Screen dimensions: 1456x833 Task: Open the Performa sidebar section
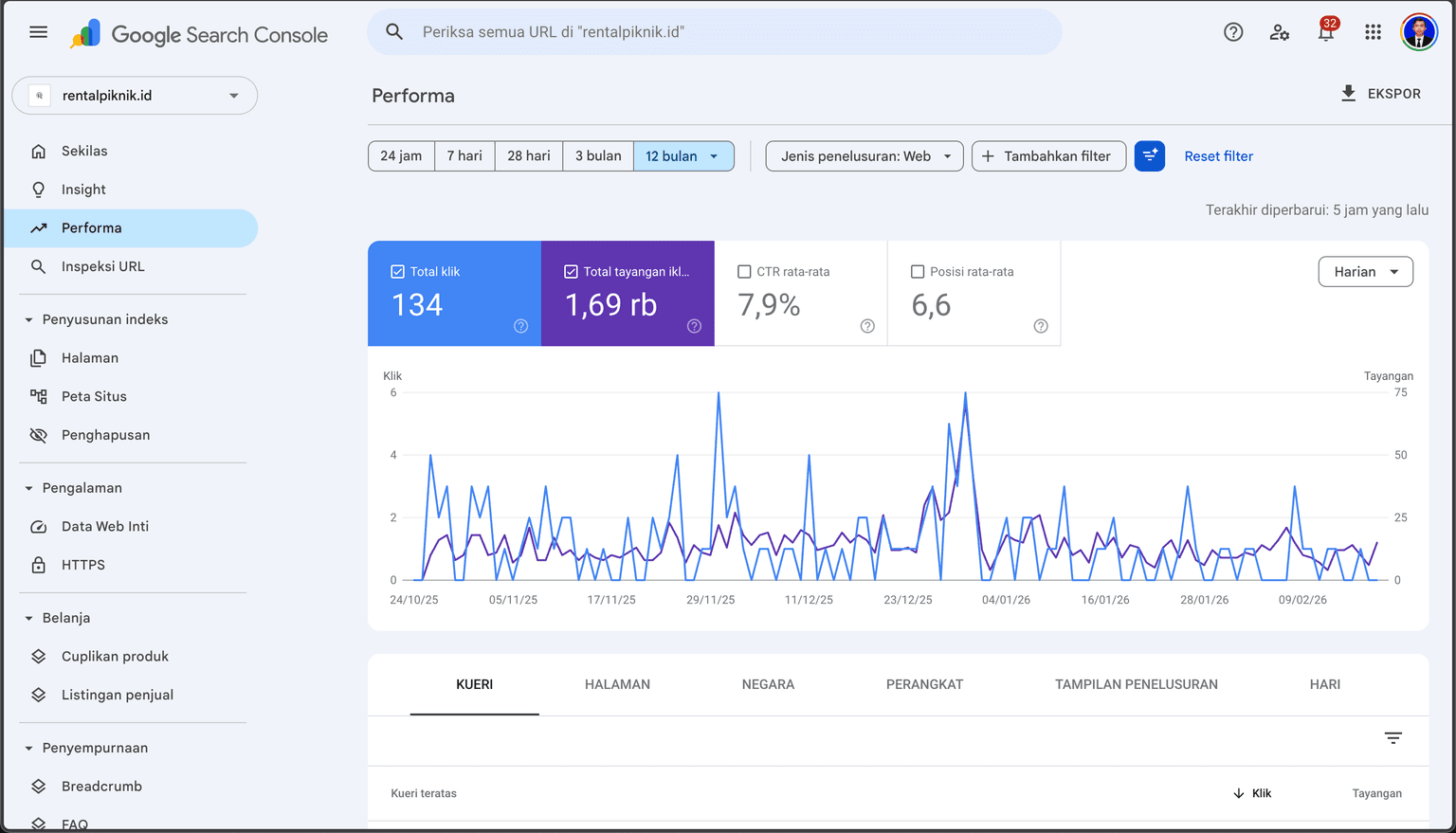click(91, 227)
